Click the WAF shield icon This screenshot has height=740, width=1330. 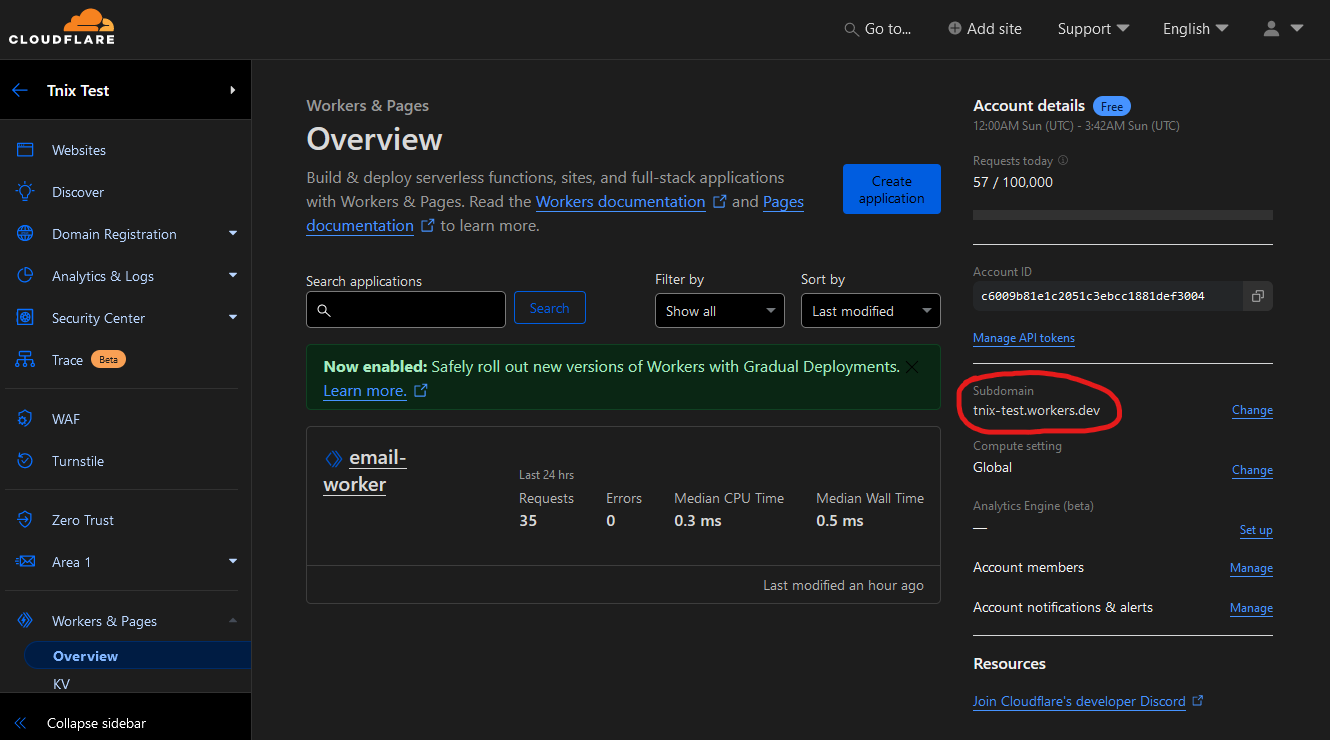[x=26, y=419]
